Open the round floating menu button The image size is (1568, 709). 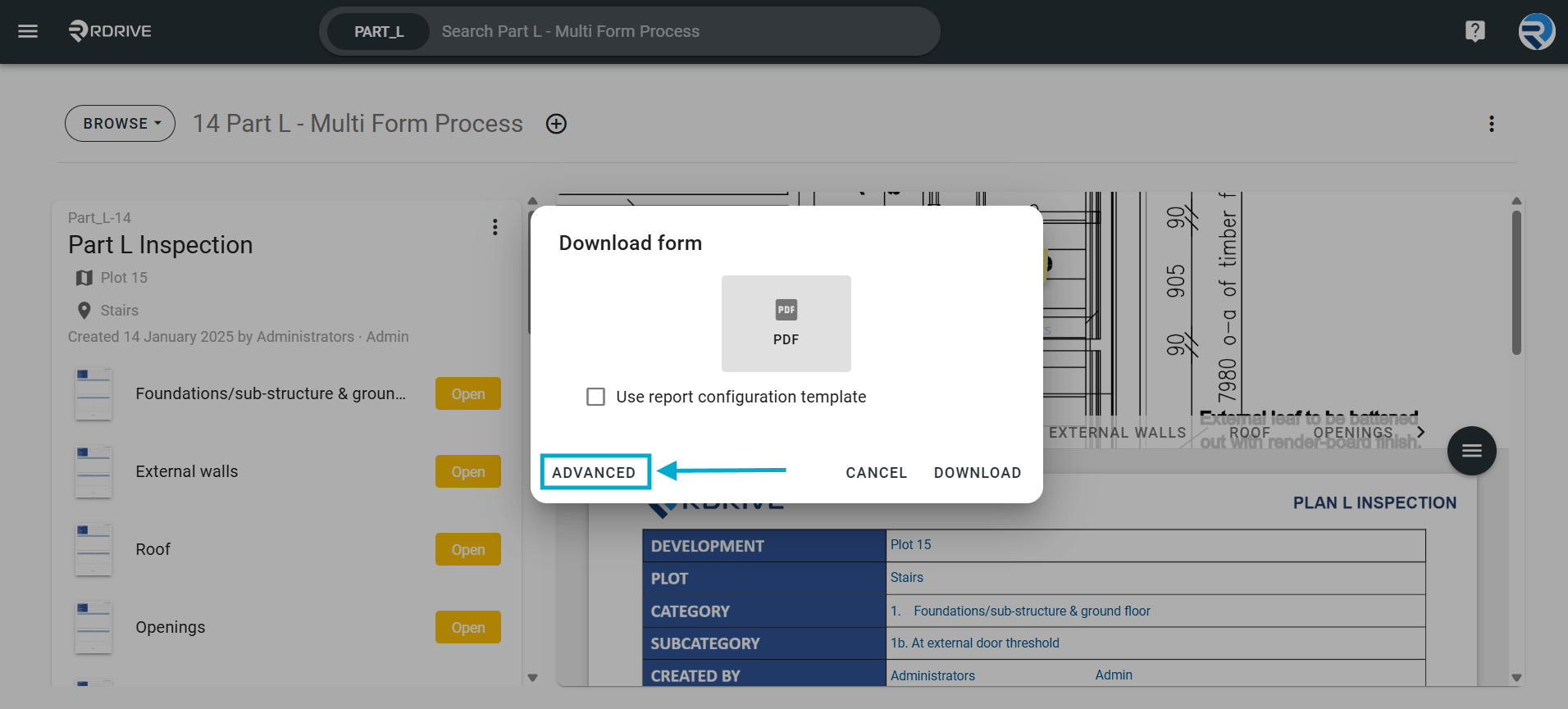pos(1471,451)
